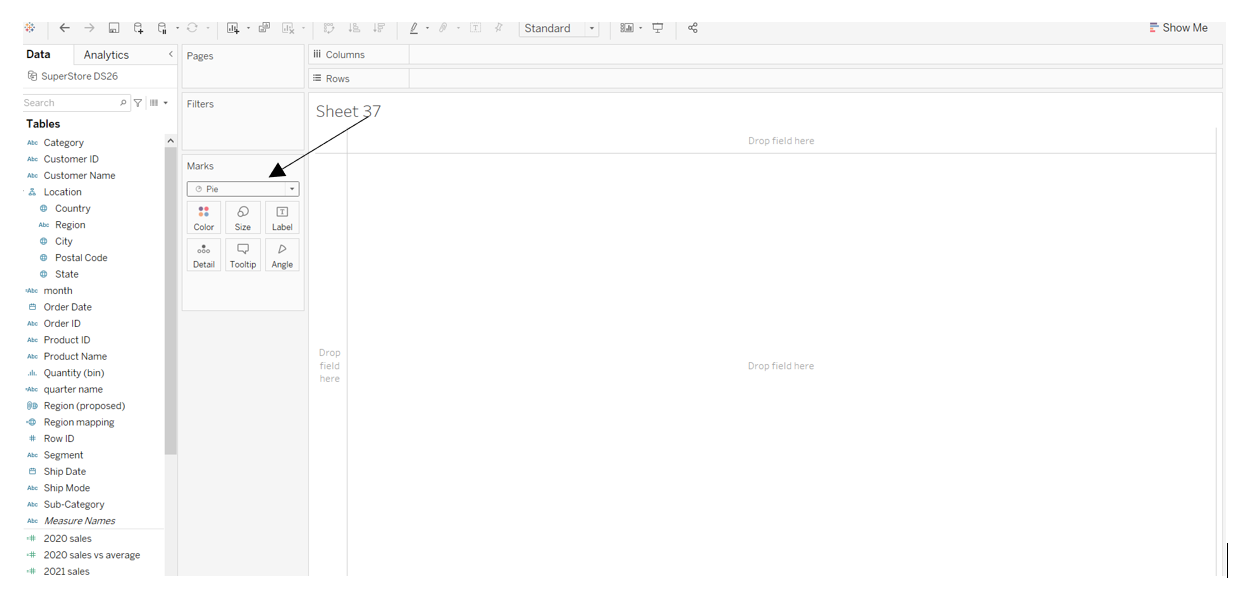Click the Sheet 37 title
Viewport: 1244px width, 594px height.
348,112
